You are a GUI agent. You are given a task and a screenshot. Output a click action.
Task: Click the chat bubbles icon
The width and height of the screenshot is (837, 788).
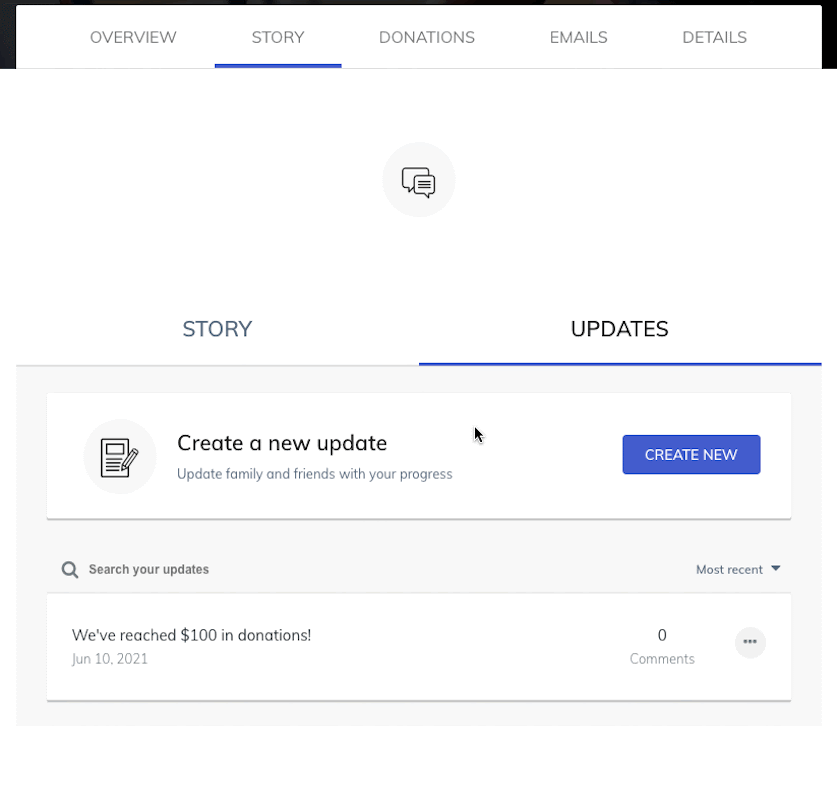(x=418, y=182)
